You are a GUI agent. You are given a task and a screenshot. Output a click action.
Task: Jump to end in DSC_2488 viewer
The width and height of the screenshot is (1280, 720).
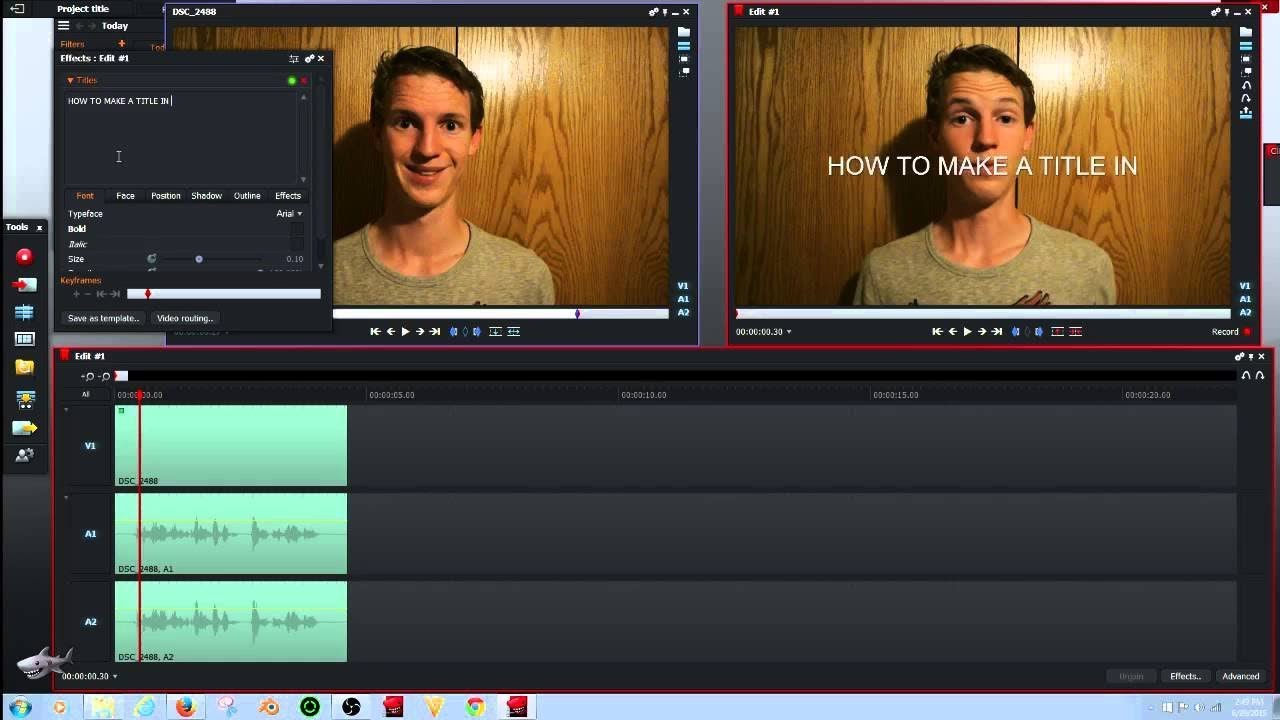pyautogui.click(x=435, y=332)
